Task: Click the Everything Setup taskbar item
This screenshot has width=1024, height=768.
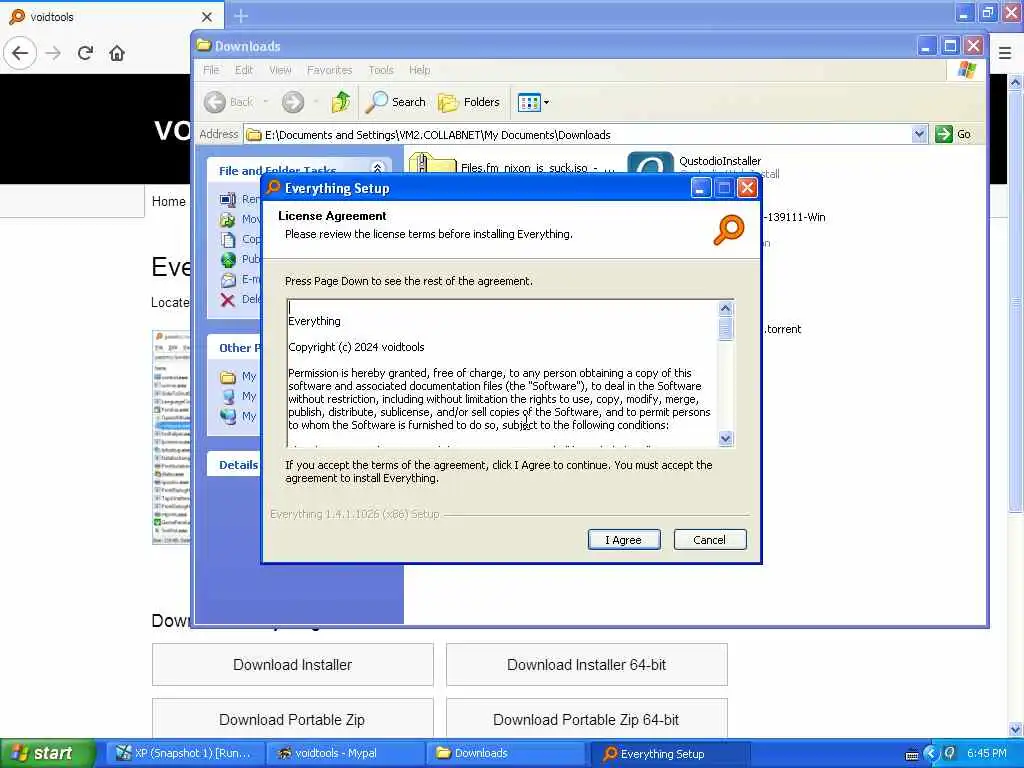Action: pos(669,753)
